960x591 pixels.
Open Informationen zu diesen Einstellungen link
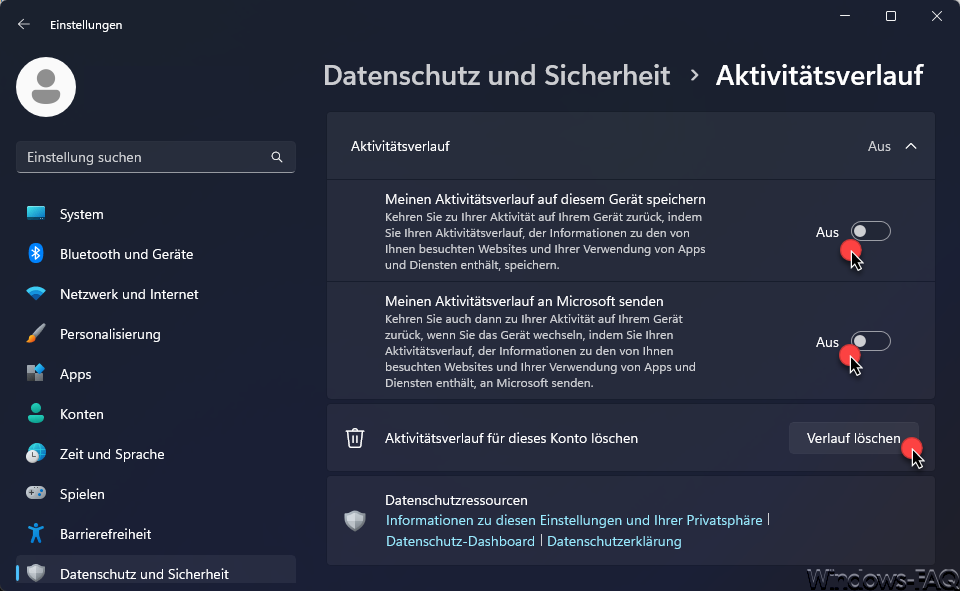point(574,520)
